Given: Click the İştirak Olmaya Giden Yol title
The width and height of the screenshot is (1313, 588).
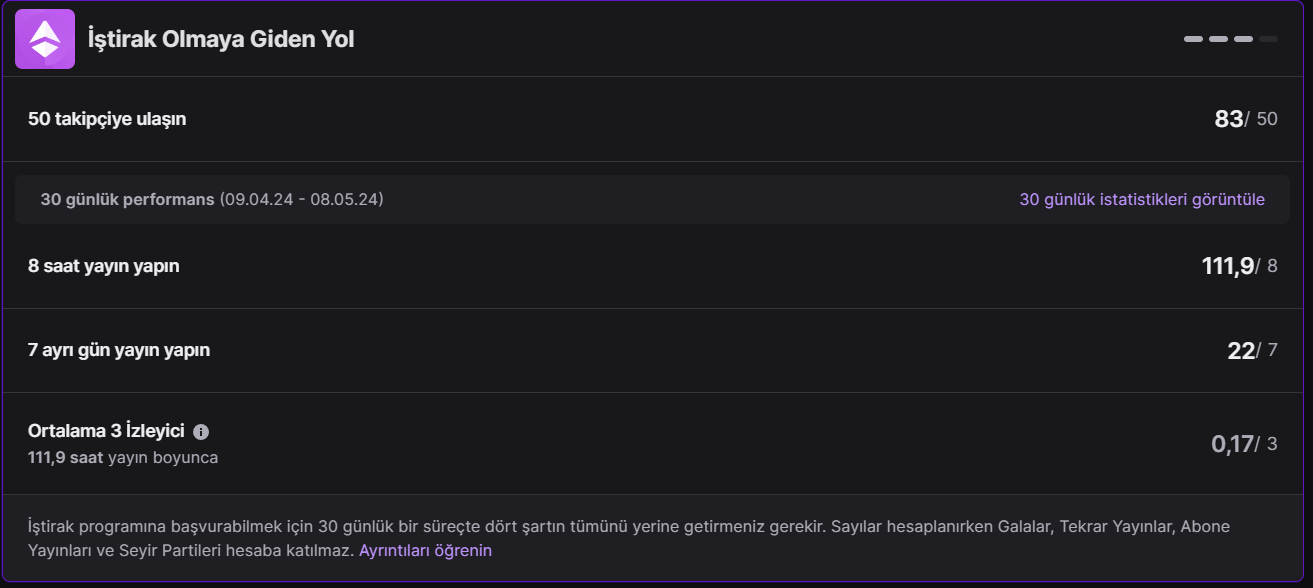Looking at the screenshot, I should [221, 39].
